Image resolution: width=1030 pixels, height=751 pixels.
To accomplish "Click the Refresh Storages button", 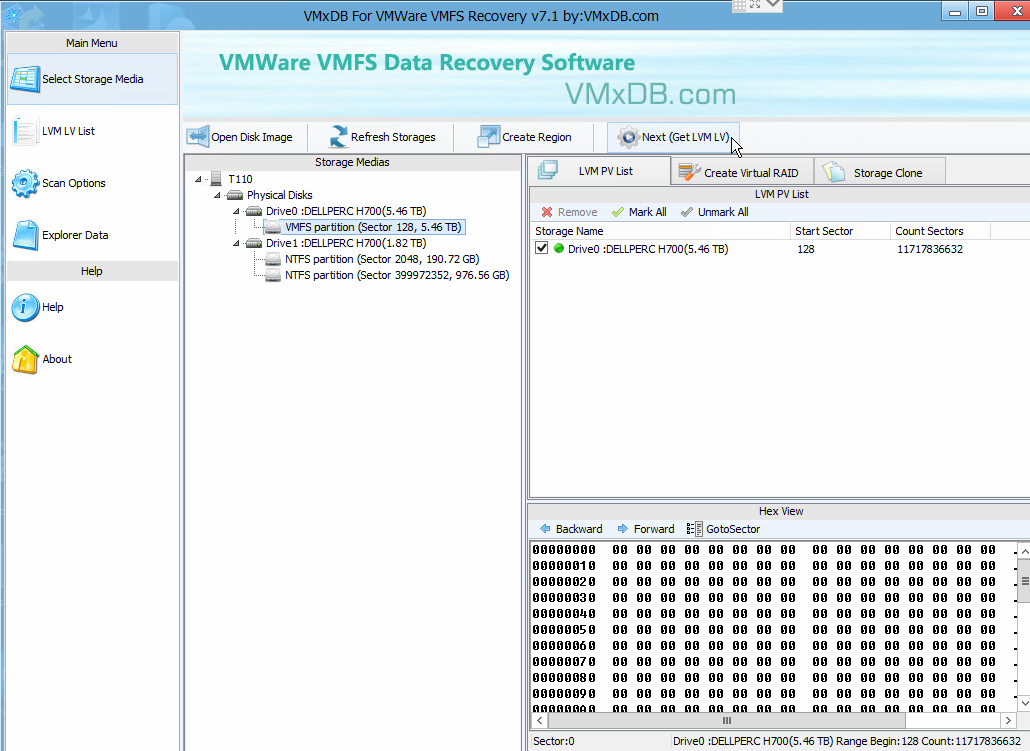I will (382, 137).
